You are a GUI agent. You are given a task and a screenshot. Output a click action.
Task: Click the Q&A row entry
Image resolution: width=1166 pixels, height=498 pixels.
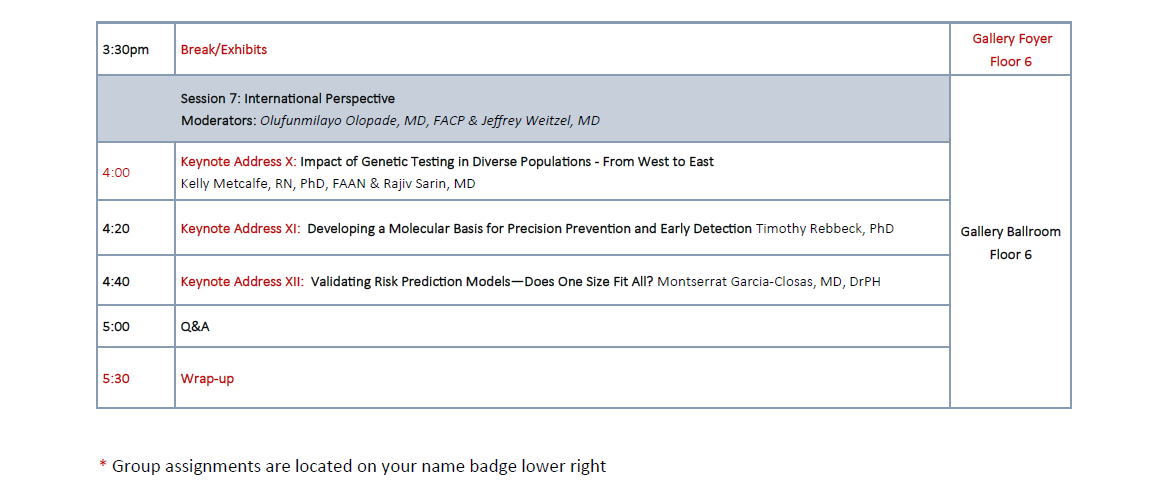[195, 327]
